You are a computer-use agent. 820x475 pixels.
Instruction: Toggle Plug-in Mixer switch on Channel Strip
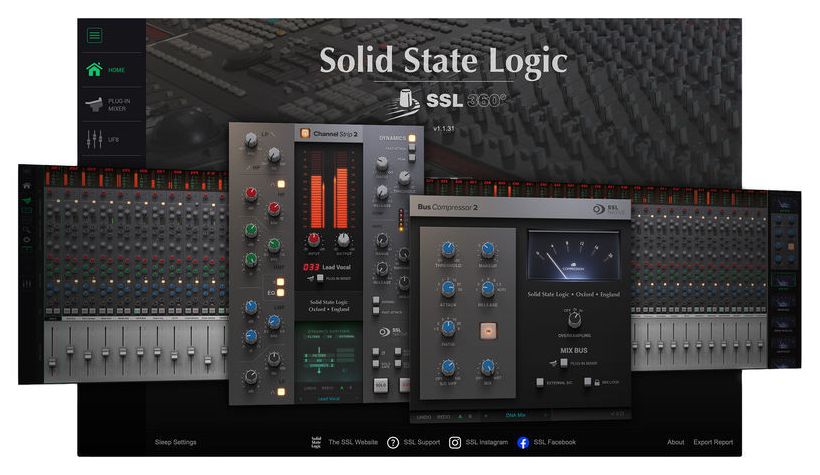(x=321, y=278)
